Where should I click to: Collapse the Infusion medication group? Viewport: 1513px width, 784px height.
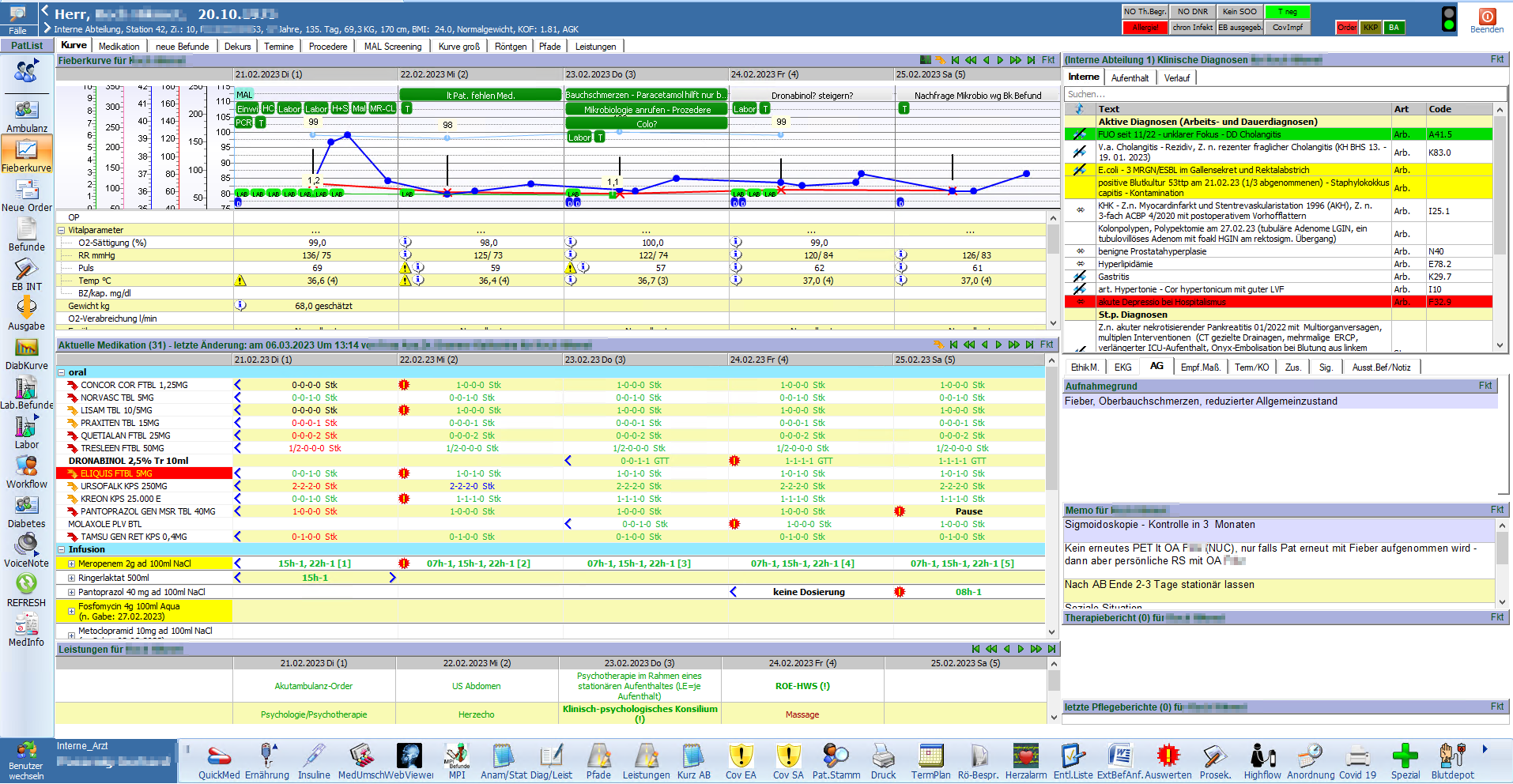pos(62,549)
